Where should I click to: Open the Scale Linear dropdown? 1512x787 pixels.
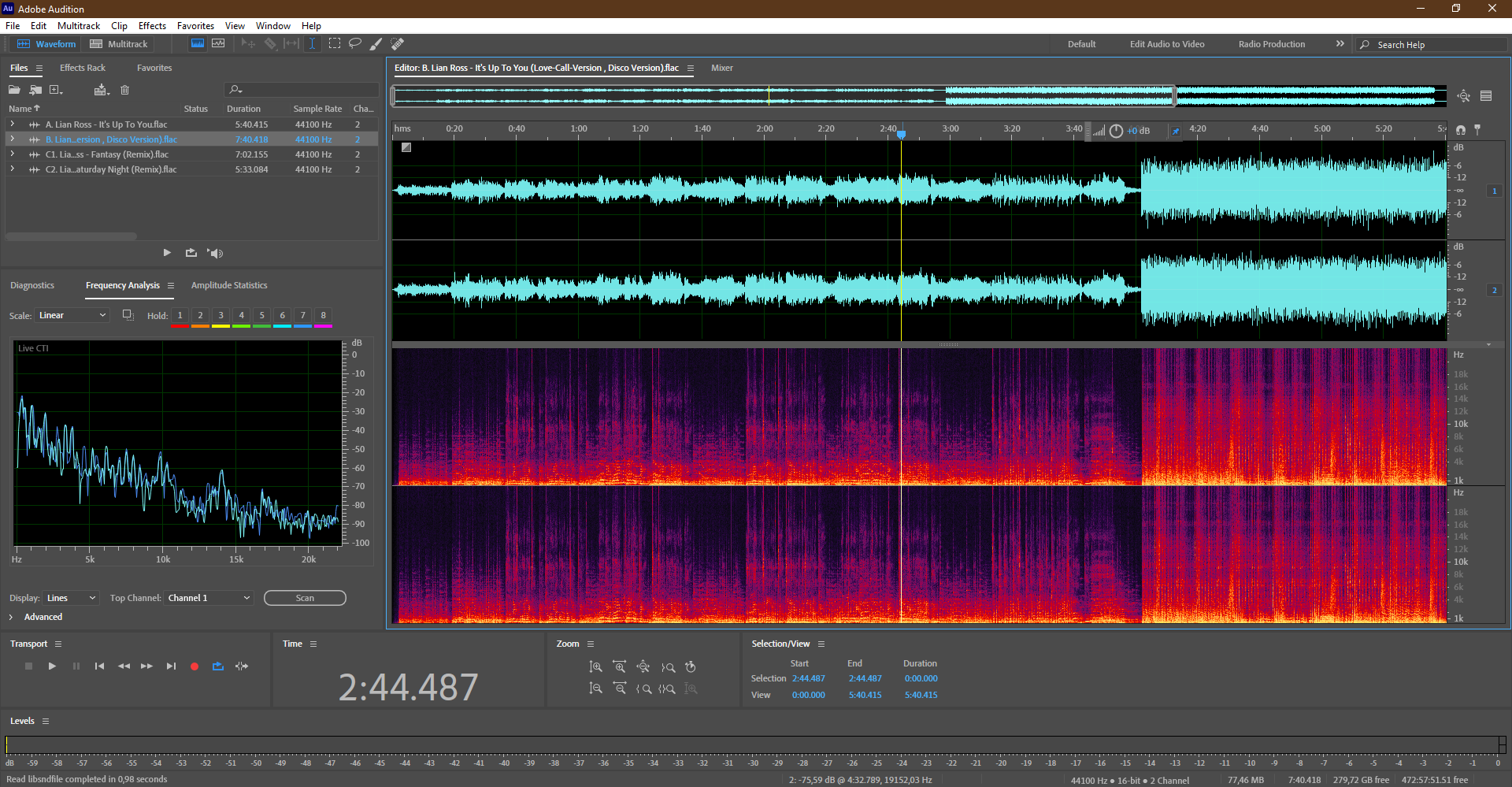[72, 315]
